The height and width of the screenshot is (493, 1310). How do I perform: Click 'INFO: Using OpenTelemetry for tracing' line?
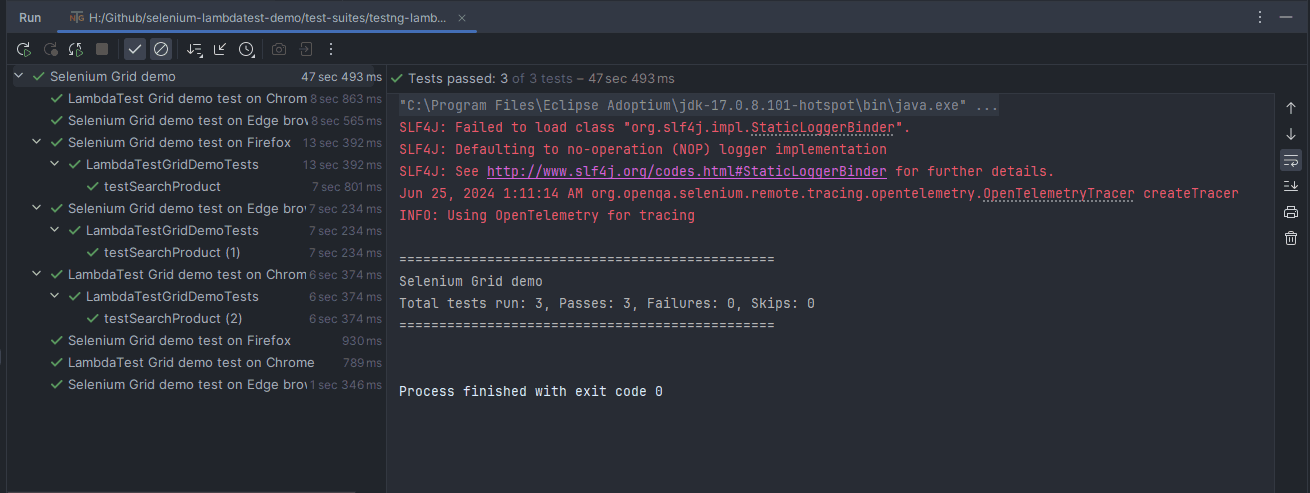pyautogui.click(x=546, y=215)
